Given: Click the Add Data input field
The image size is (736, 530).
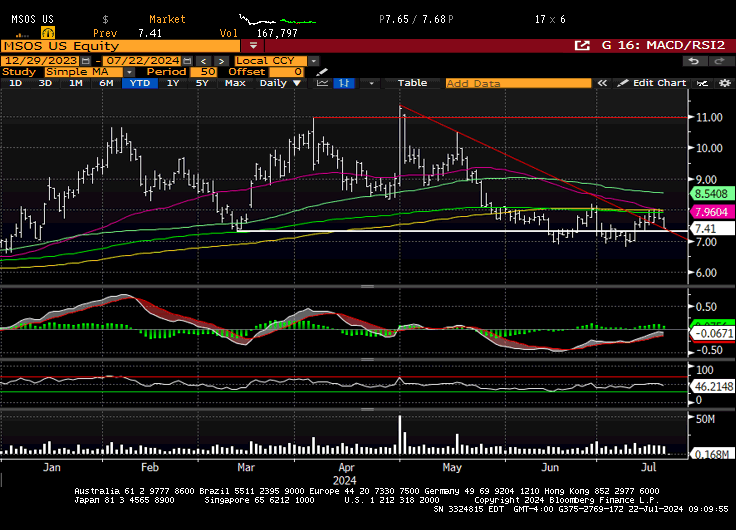Looking at the screenshot, I should [518, 83].
